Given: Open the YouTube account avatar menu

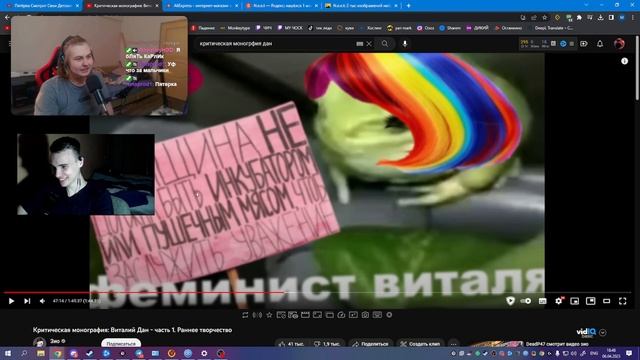Looking at the screenshot, I should coord(619,44).
